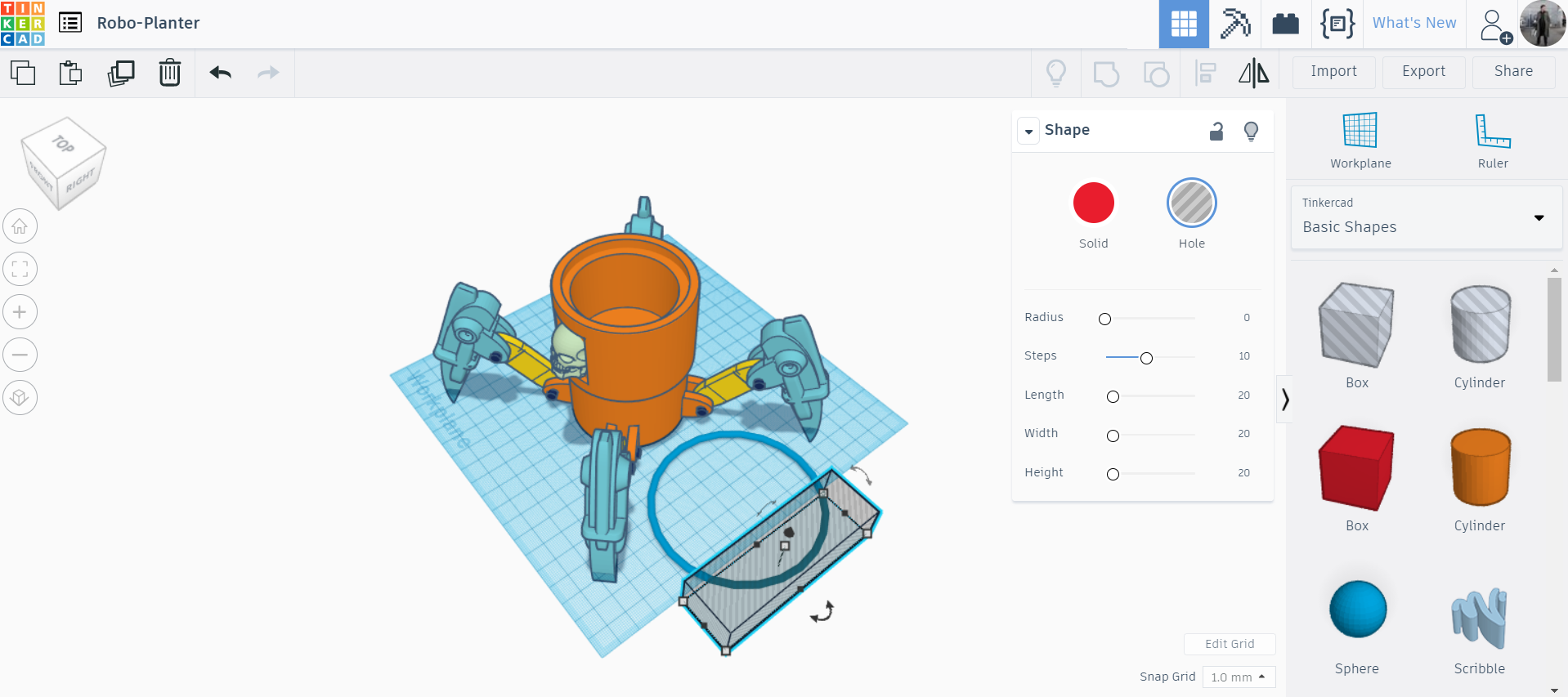
Task: Redo the last undone action
Action: 268,73
